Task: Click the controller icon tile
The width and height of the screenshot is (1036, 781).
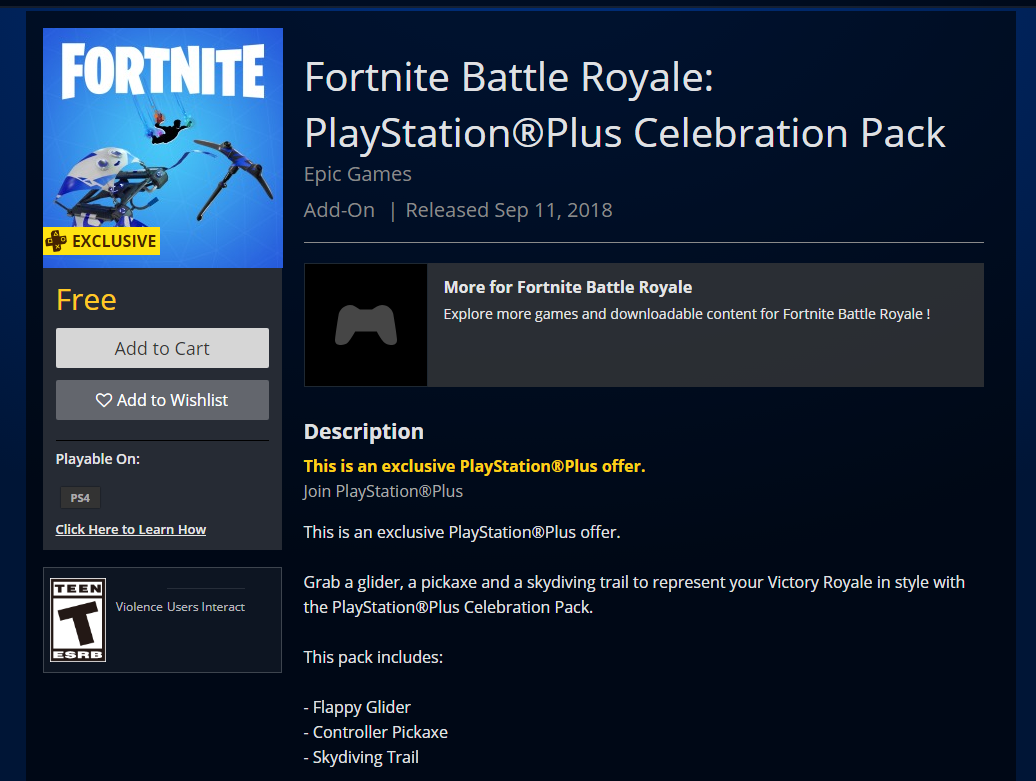Action: (x=366, y=325)
